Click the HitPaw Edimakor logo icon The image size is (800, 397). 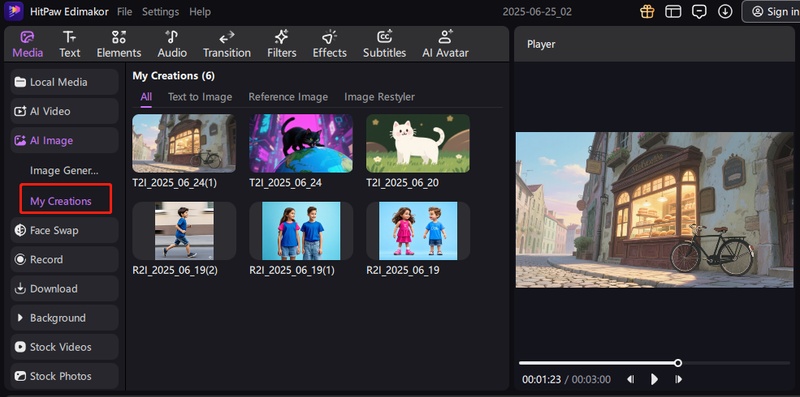point(13,11)
